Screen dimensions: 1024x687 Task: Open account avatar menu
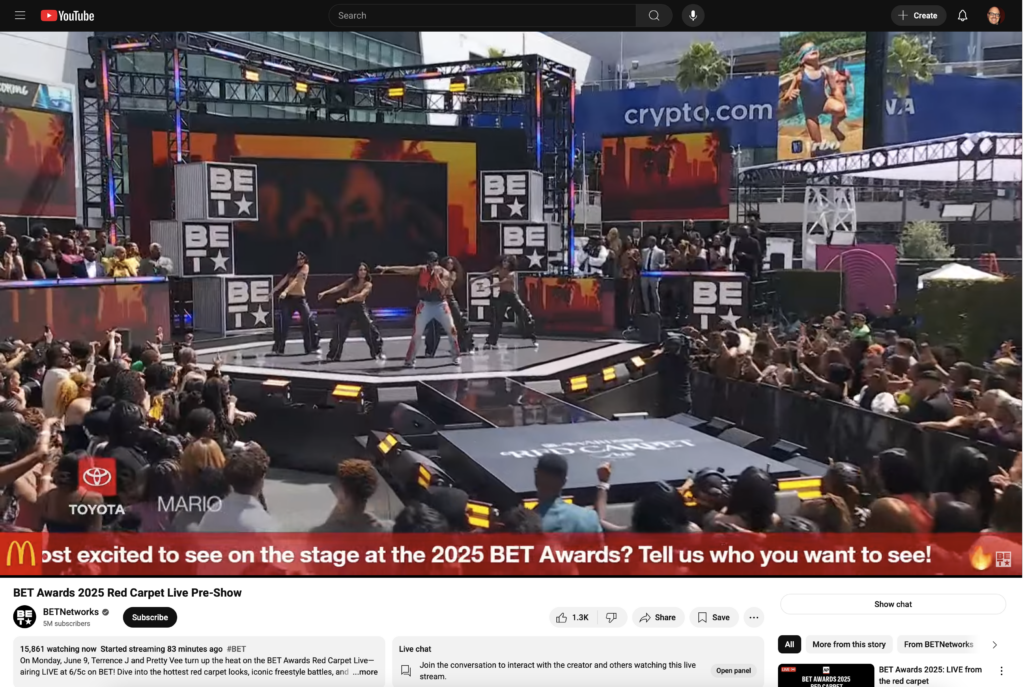pos(994,16)
